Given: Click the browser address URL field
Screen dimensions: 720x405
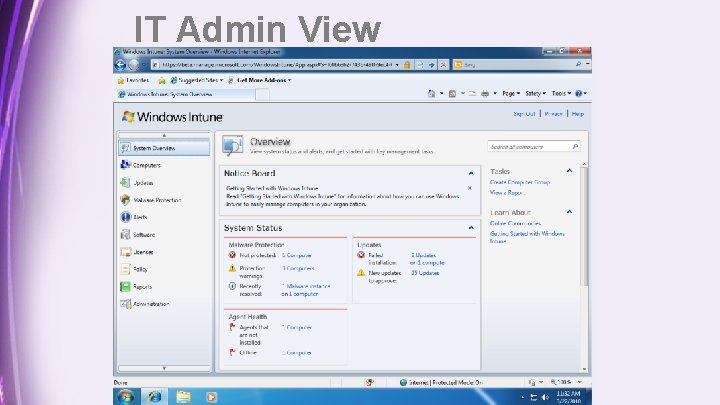Looking at the screenshot, I should coord(276,65).
